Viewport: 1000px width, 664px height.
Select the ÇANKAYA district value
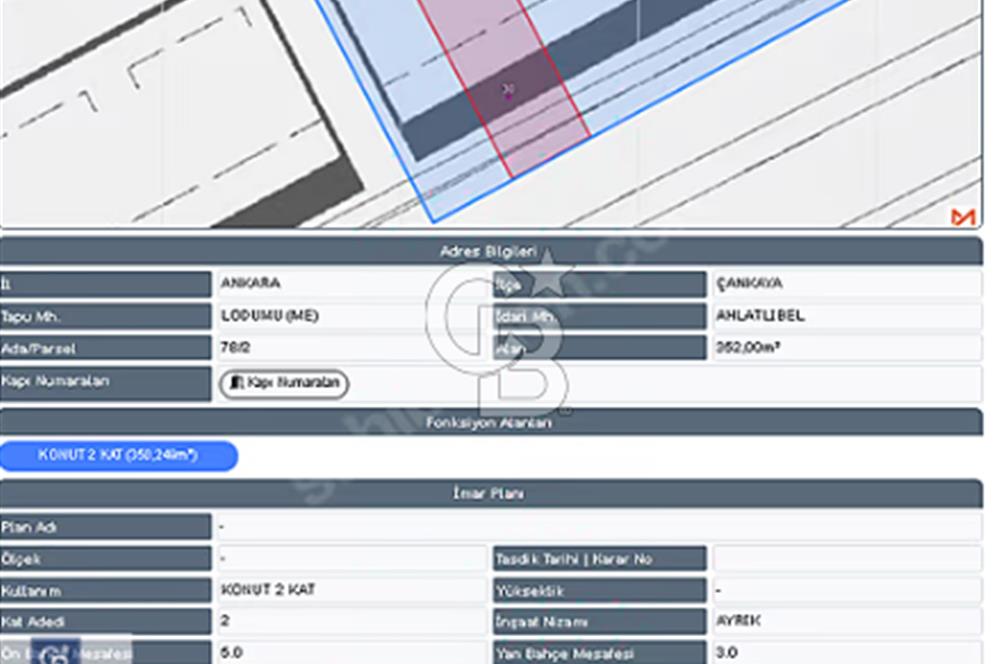coord(749,283)
